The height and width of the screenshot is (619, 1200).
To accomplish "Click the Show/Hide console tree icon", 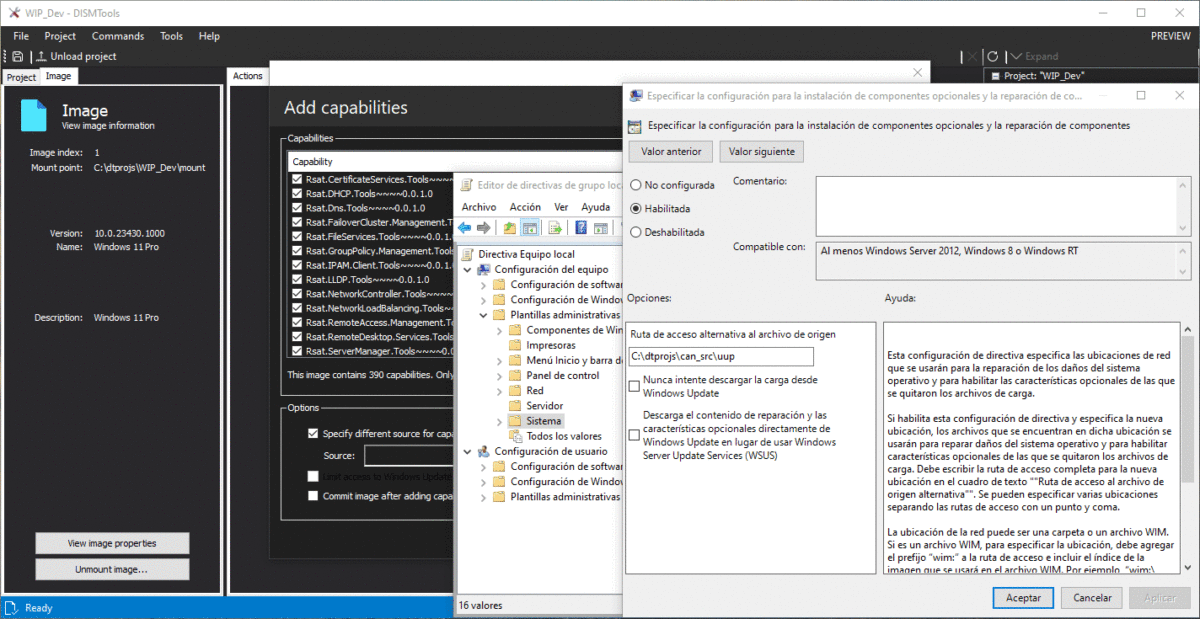I will (x=529, y=227).
